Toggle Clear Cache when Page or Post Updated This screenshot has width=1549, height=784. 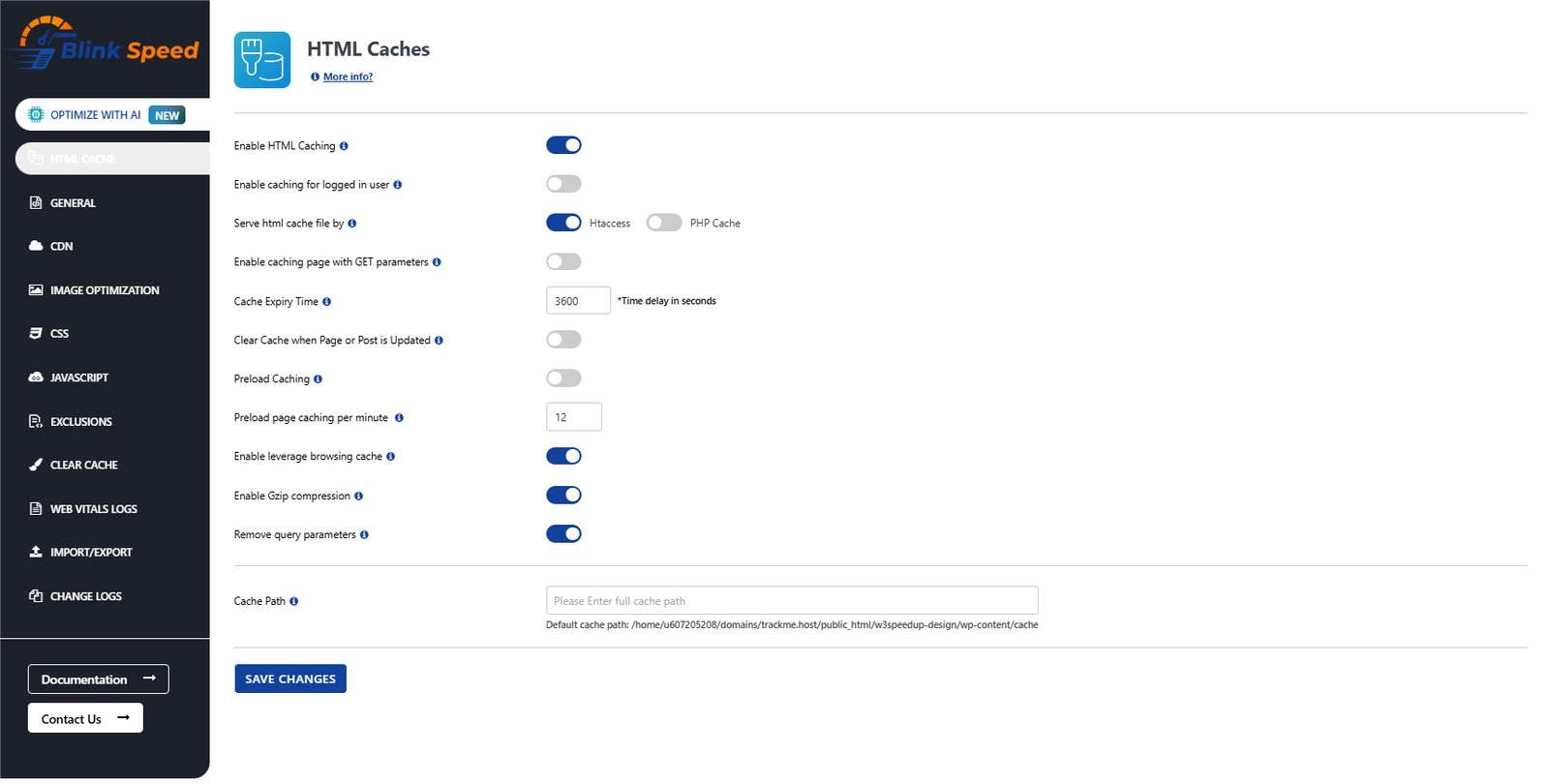pos(563,340)
